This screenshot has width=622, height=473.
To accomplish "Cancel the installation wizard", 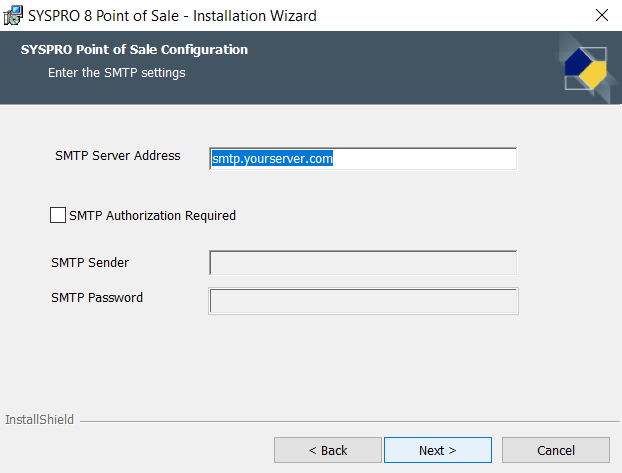I will (x=555, y=450).
